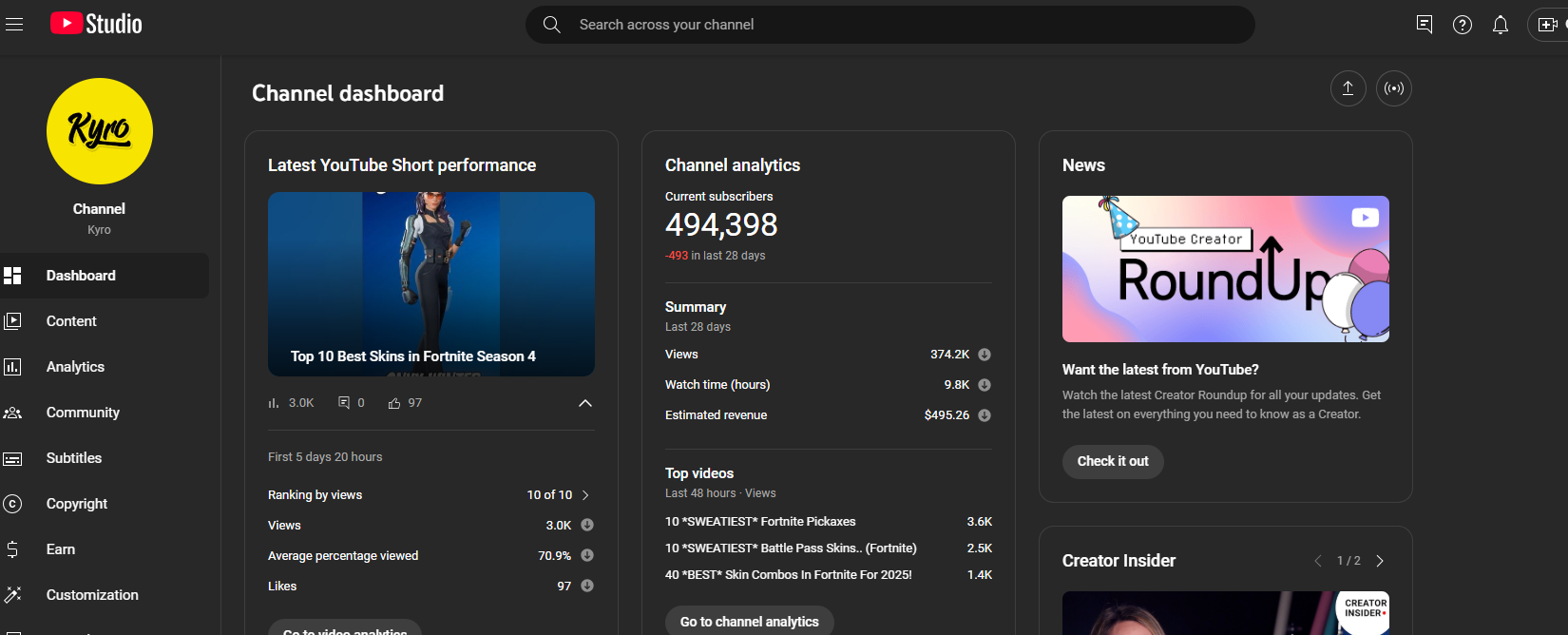This screenshot has height=635, width=1568.
Task: Click the 'First 5 days 20 hours' text
Action: [x=325, y=457]
